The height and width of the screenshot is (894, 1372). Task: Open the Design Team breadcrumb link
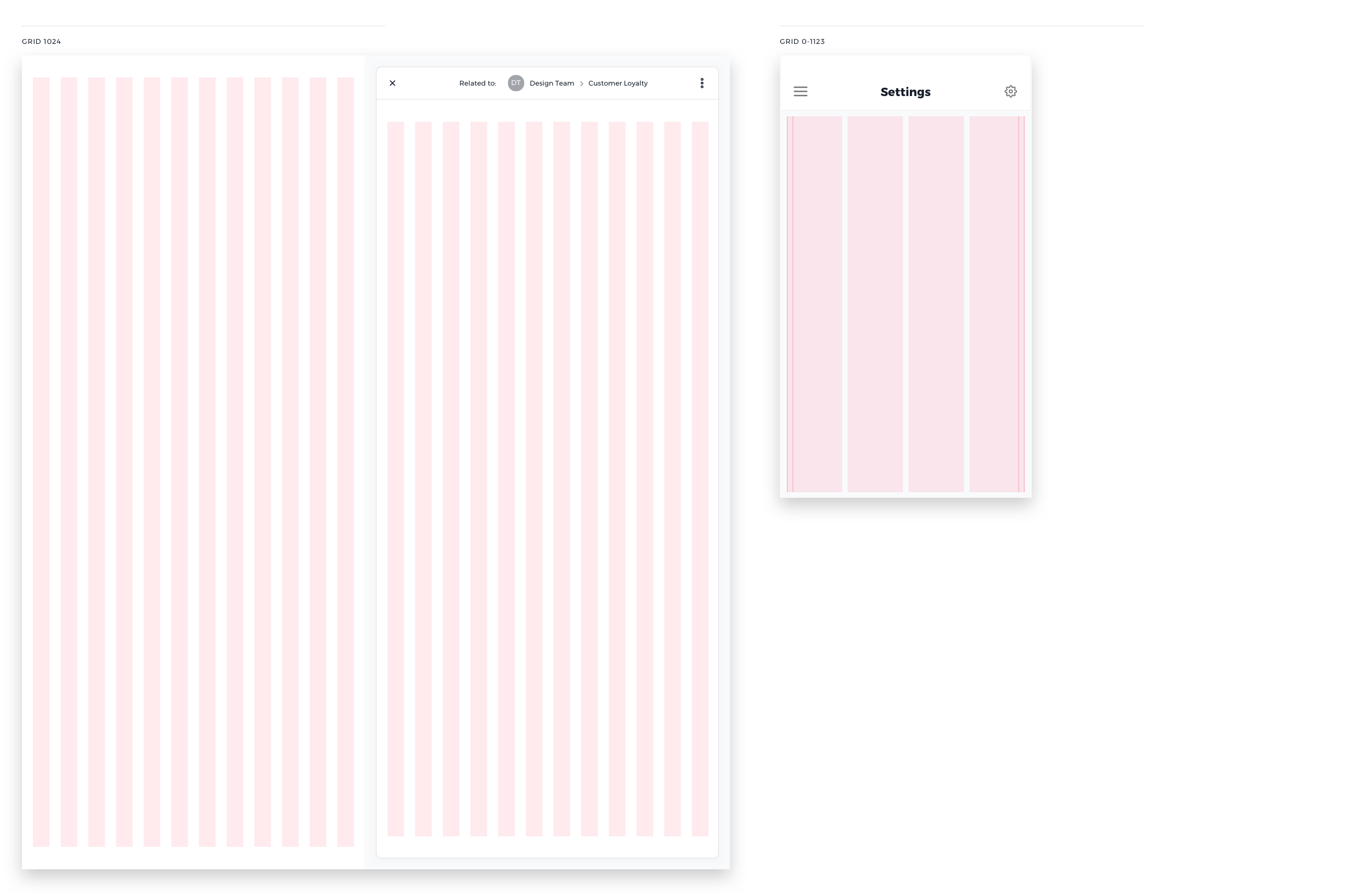pos(551,83)
